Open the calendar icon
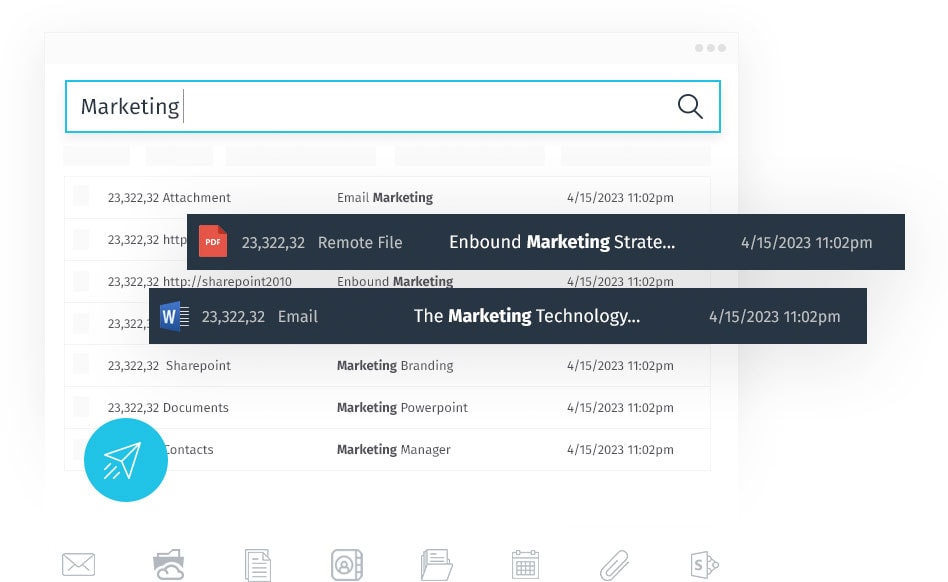This screenshot has width=948, height=582. tap(525, 564)
